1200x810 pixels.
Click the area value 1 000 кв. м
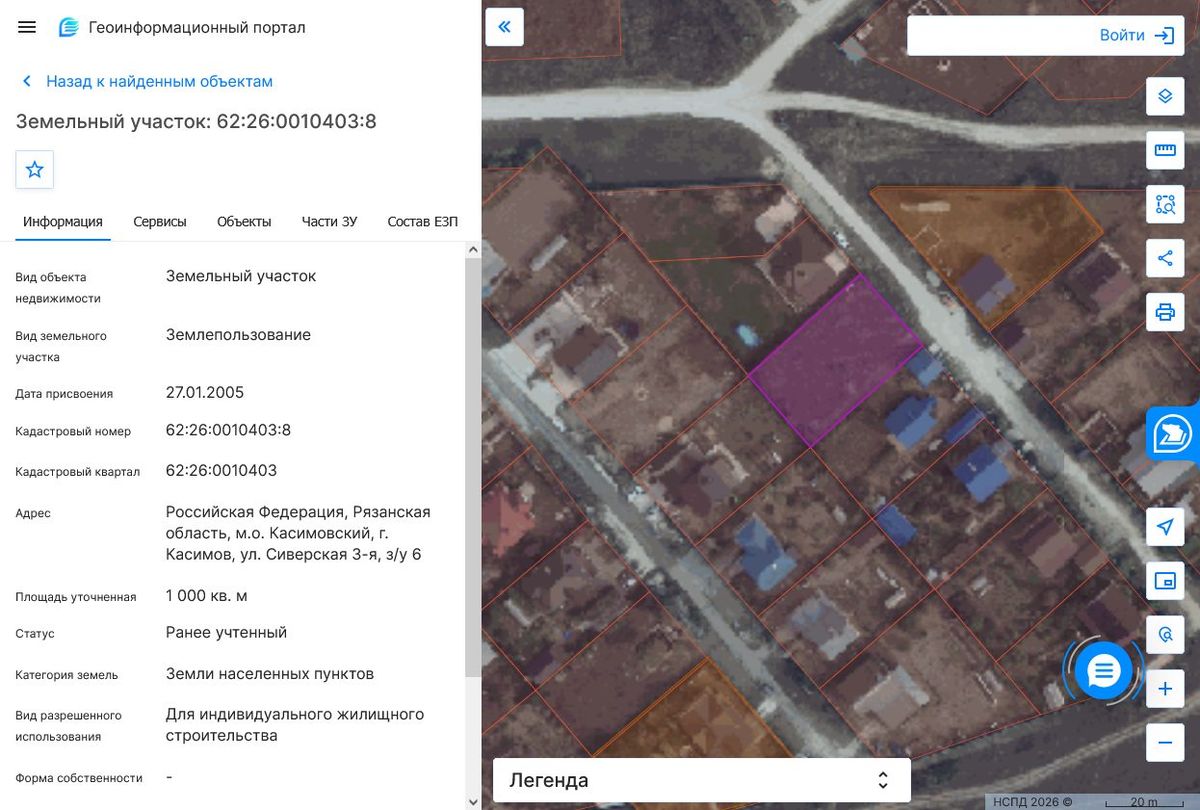click(207, 596)
